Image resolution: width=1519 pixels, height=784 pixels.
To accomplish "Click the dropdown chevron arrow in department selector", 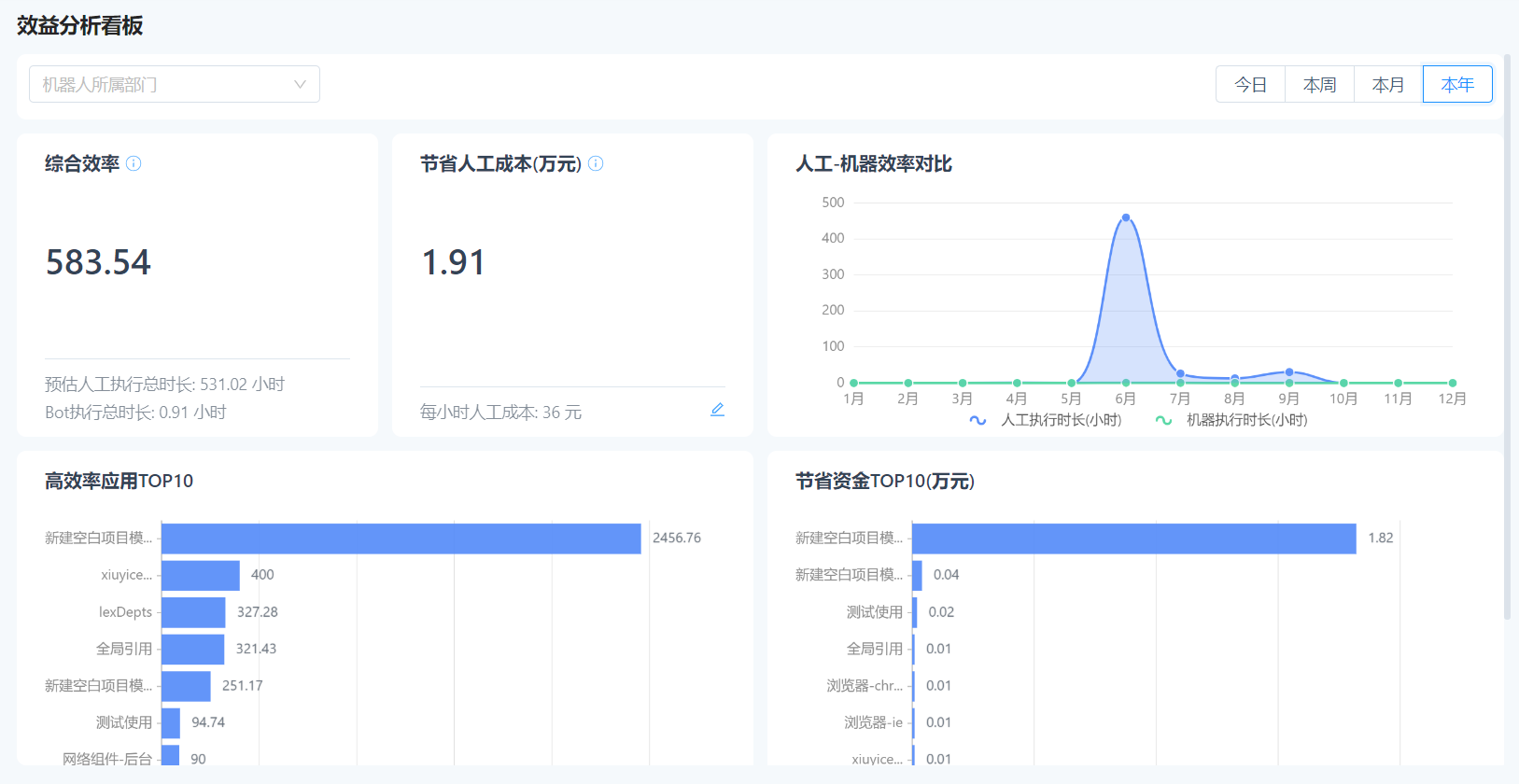I will point(300,84).
